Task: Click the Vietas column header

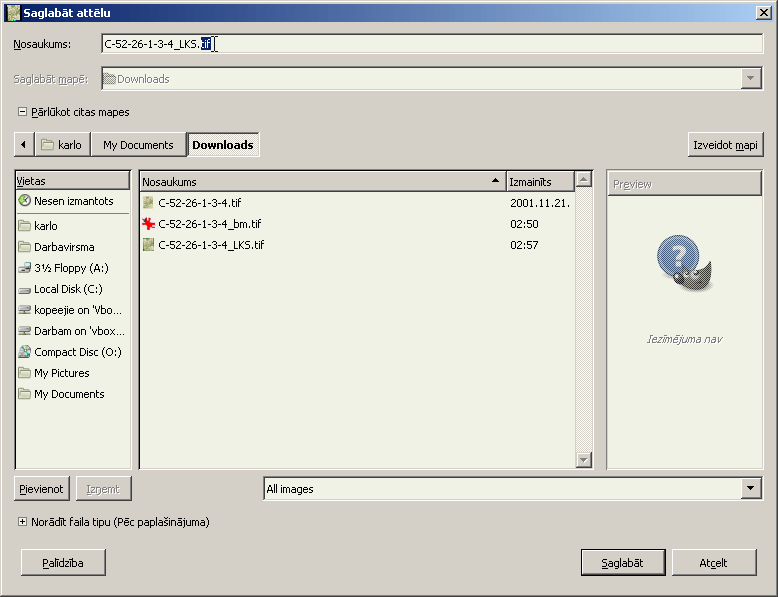Action: pyautogui.click(x=73, y=181)
